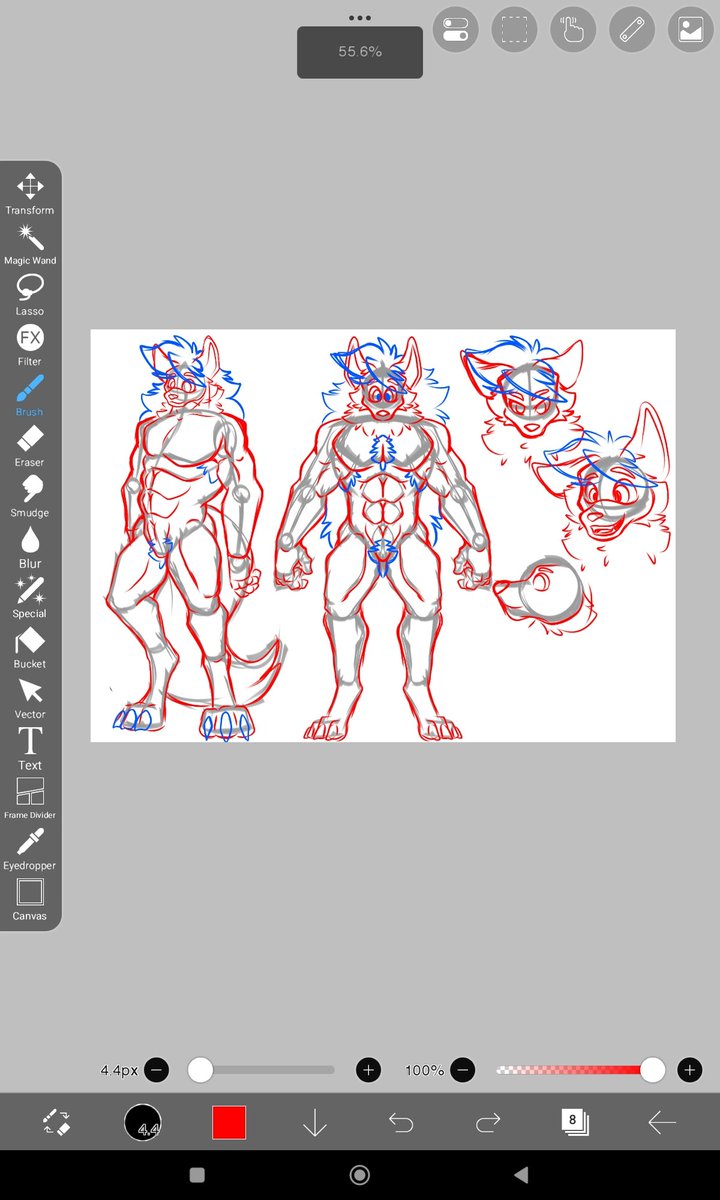Click the brush thickness slider handle
Screen dimensions: 720x1200
tap(200, 1070)
